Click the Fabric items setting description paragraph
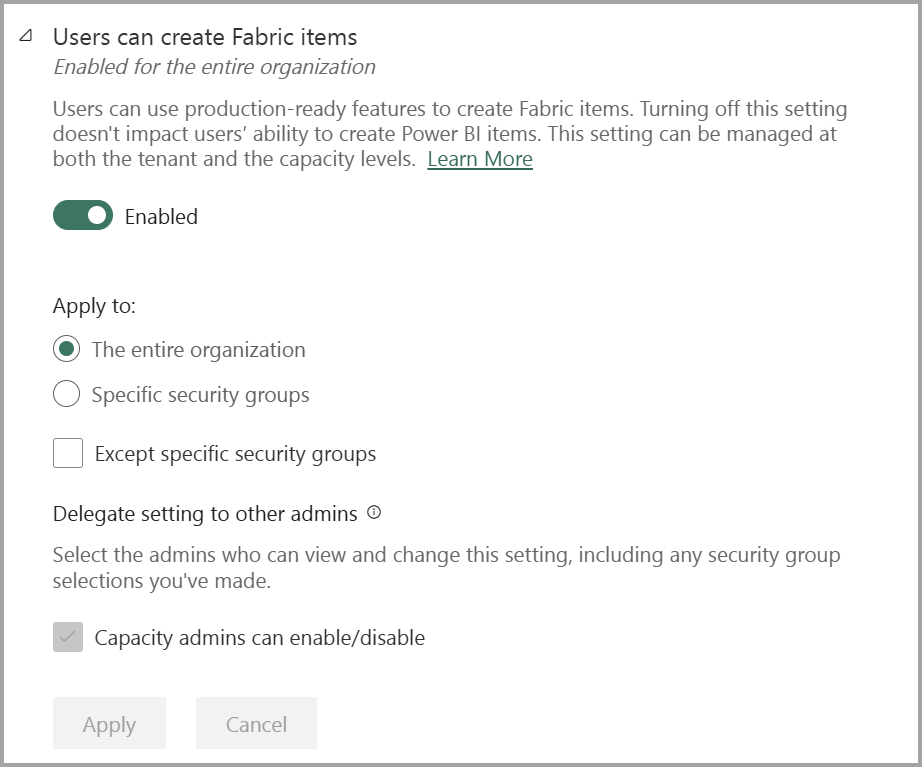 click(449, 133)
